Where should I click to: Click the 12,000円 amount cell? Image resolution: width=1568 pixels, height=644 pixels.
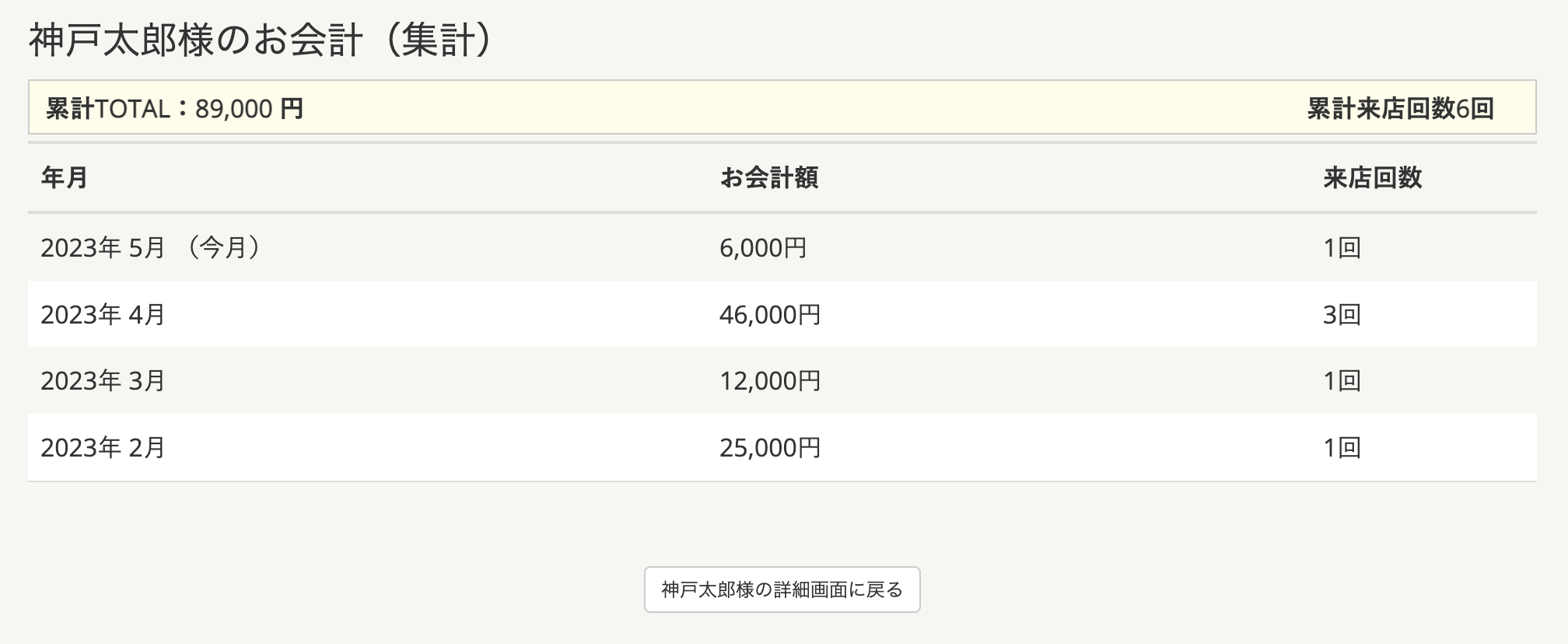click(770, 380)
